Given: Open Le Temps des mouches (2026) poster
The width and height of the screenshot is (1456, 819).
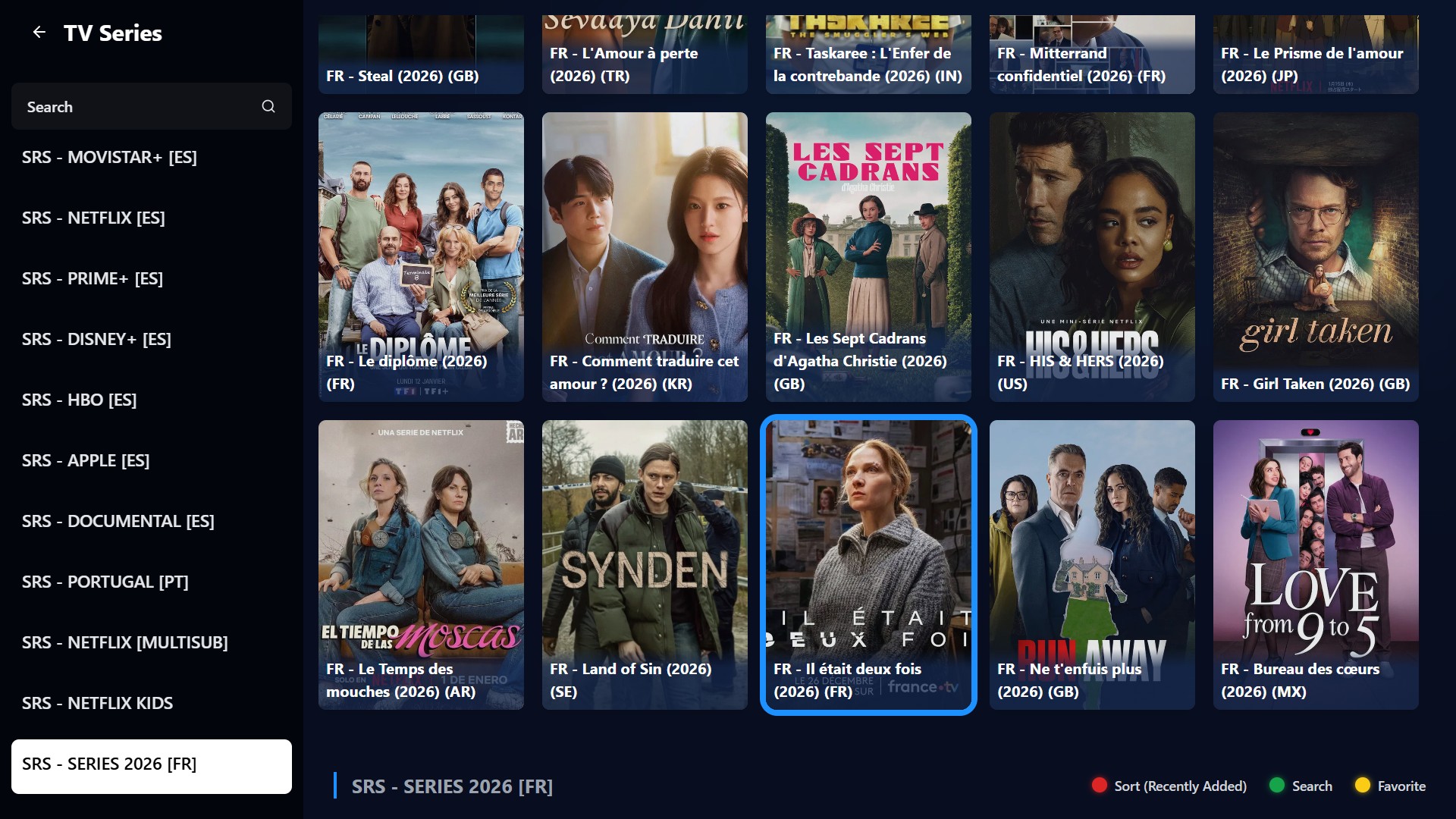Looking at the screenshot, I should click(421, 565).
